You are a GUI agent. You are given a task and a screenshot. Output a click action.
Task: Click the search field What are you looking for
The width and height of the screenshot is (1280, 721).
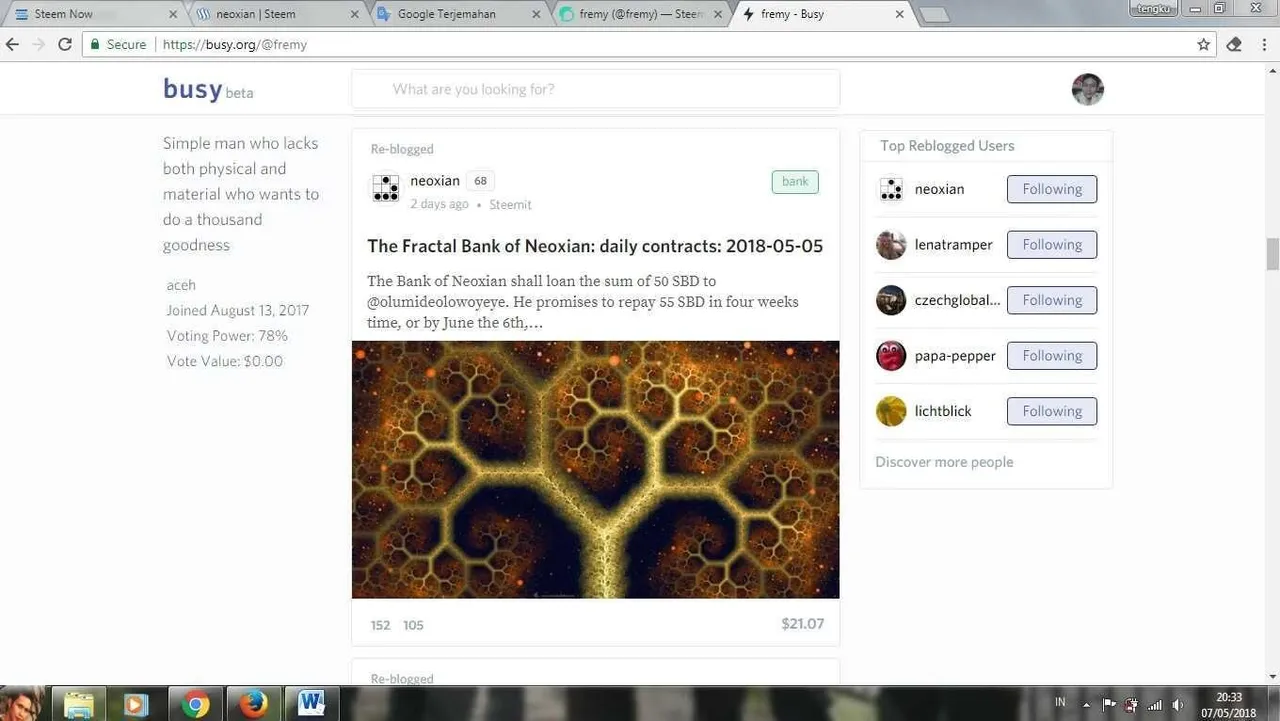(x=595, y=89)
